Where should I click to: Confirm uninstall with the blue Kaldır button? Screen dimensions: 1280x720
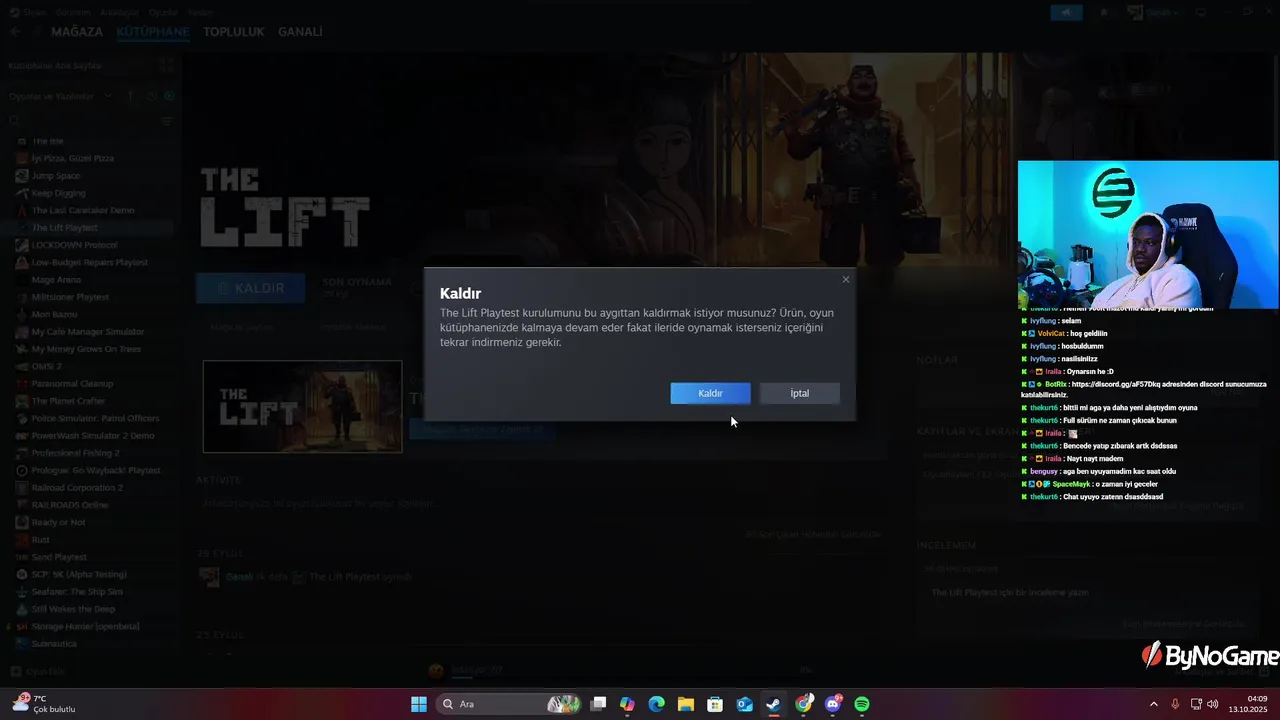[710, 393]
